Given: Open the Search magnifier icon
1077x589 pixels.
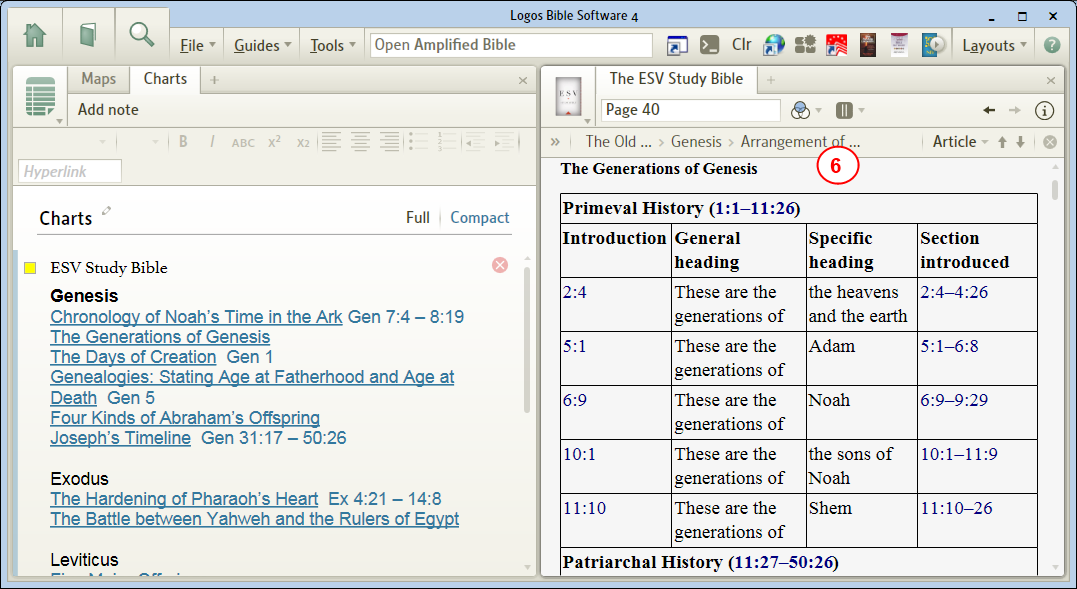Looking at the screenshot, I should click(x=141, y=34).
